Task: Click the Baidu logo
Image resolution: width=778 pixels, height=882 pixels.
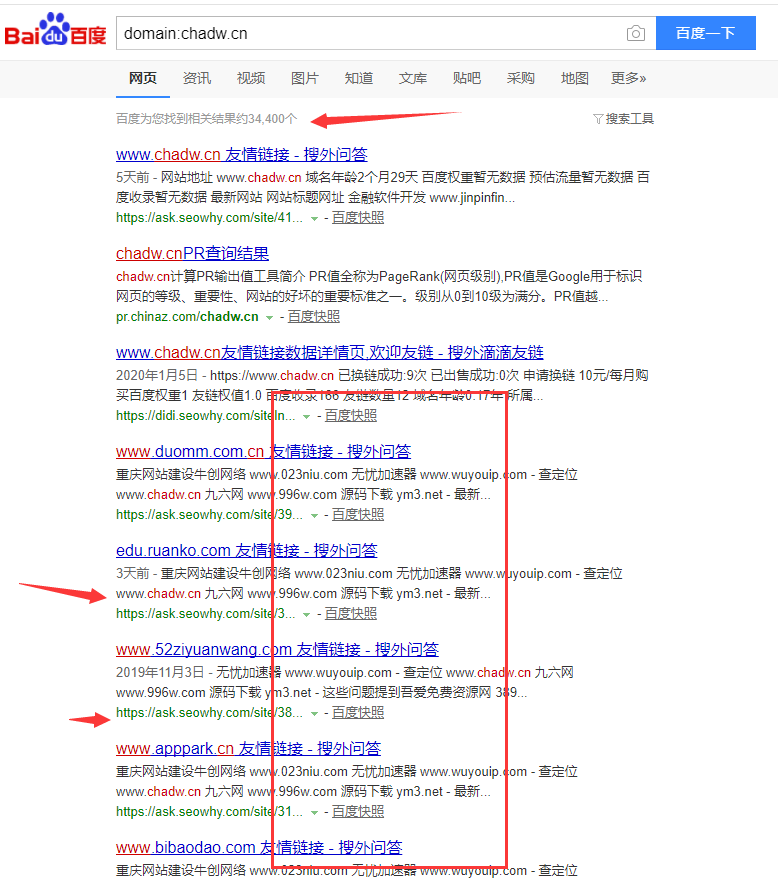Action: 55,30
